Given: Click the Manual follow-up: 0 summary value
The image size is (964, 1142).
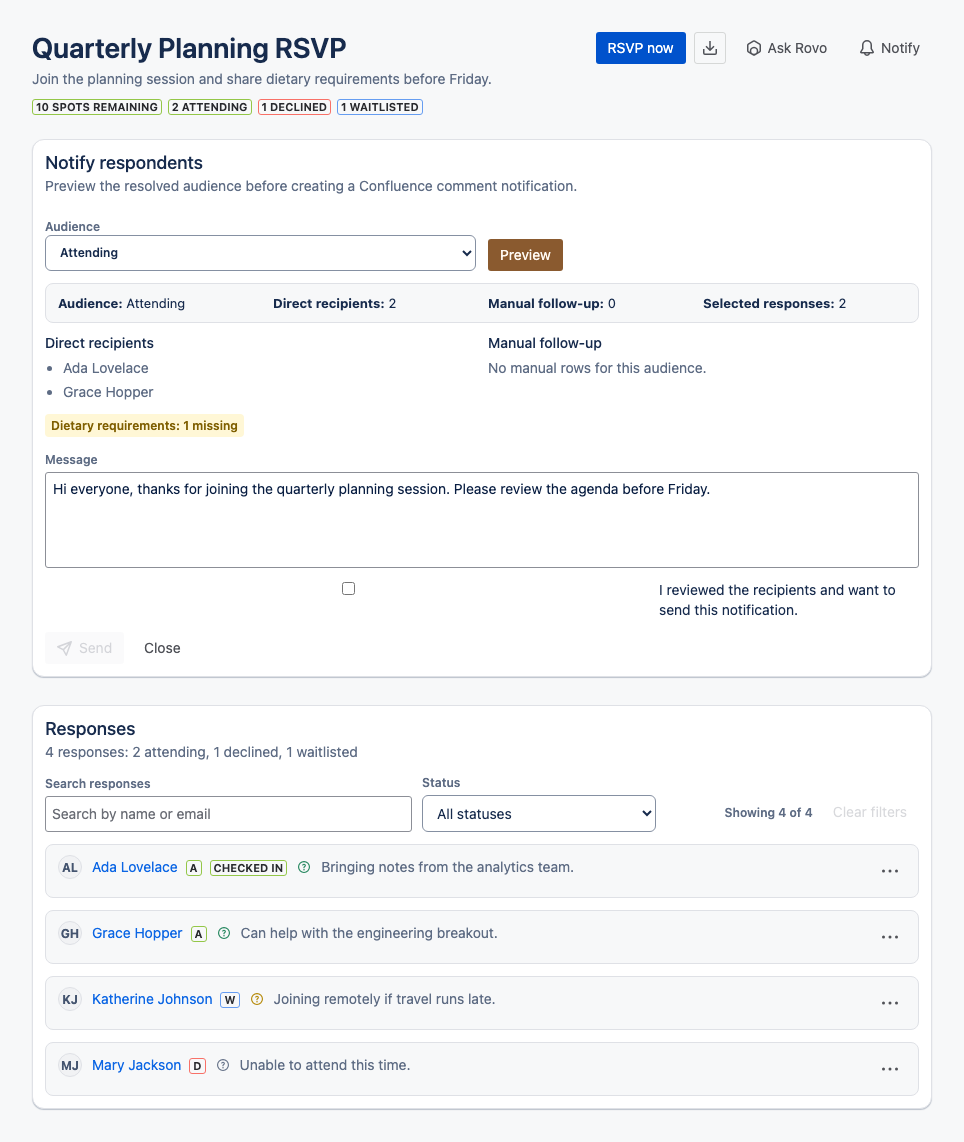Looking at the screenshot, I should point(552,304).
